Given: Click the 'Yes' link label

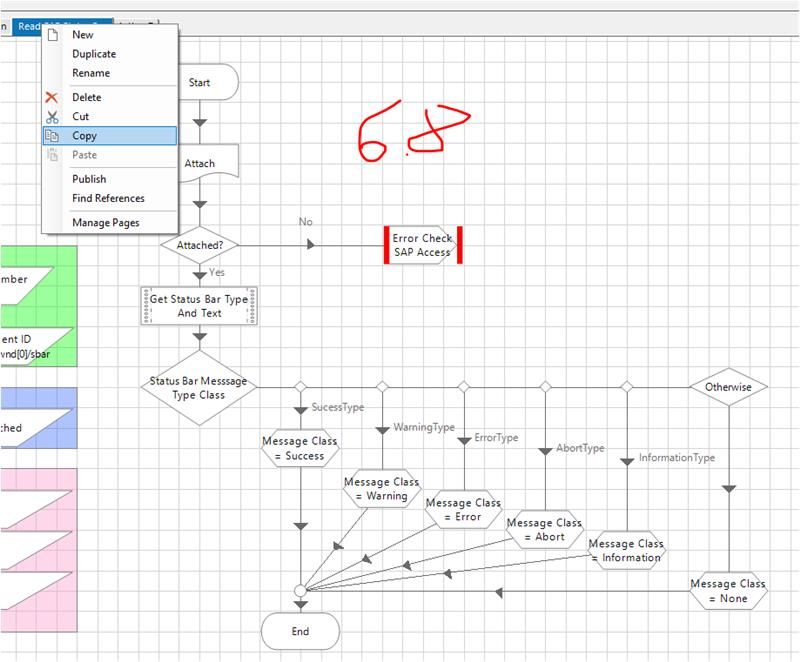Looking at the screenshot, I should pyautogui.click(x=217, y=272).
